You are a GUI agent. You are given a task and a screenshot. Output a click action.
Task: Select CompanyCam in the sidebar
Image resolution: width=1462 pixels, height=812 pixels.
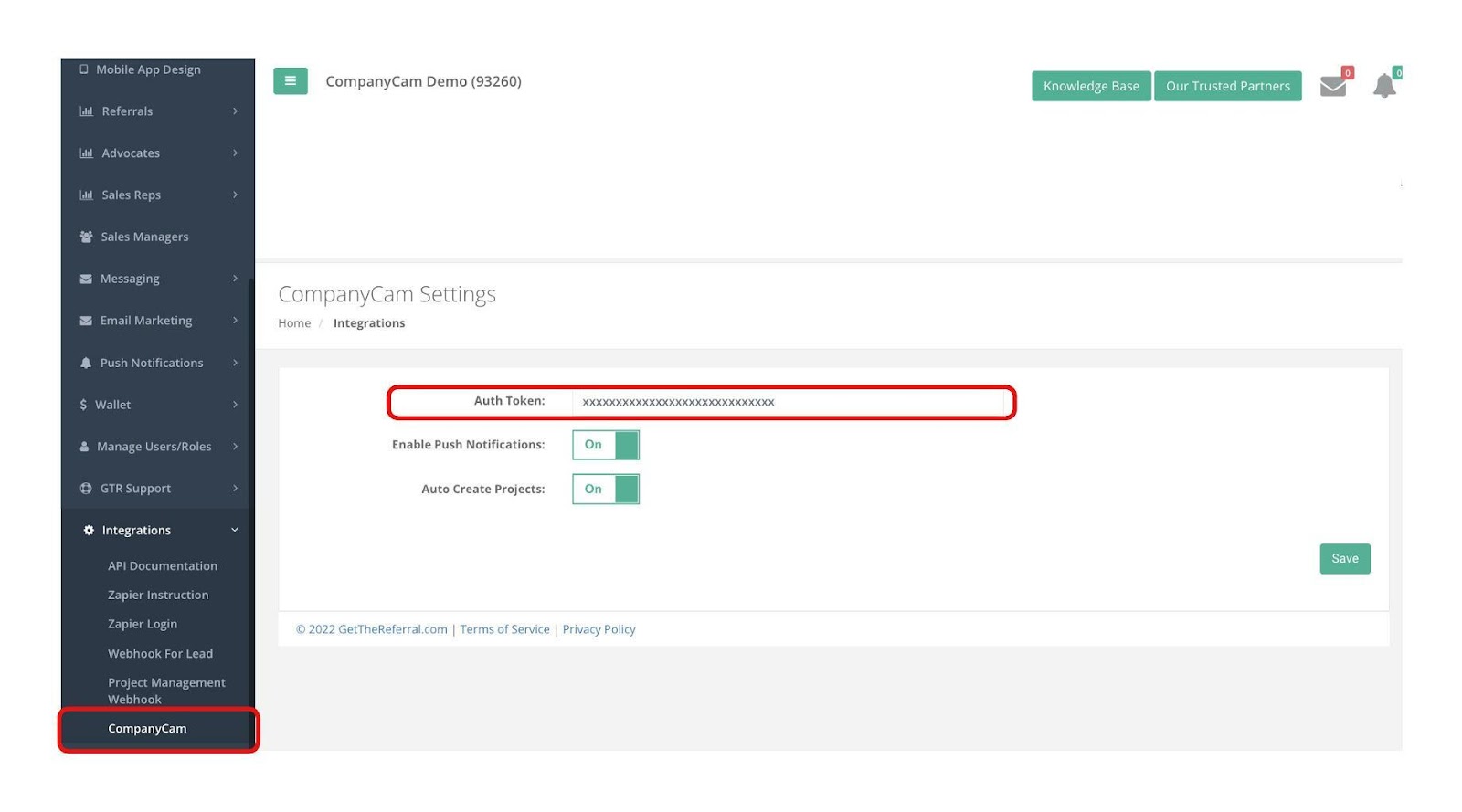click(x=147, y=729)
